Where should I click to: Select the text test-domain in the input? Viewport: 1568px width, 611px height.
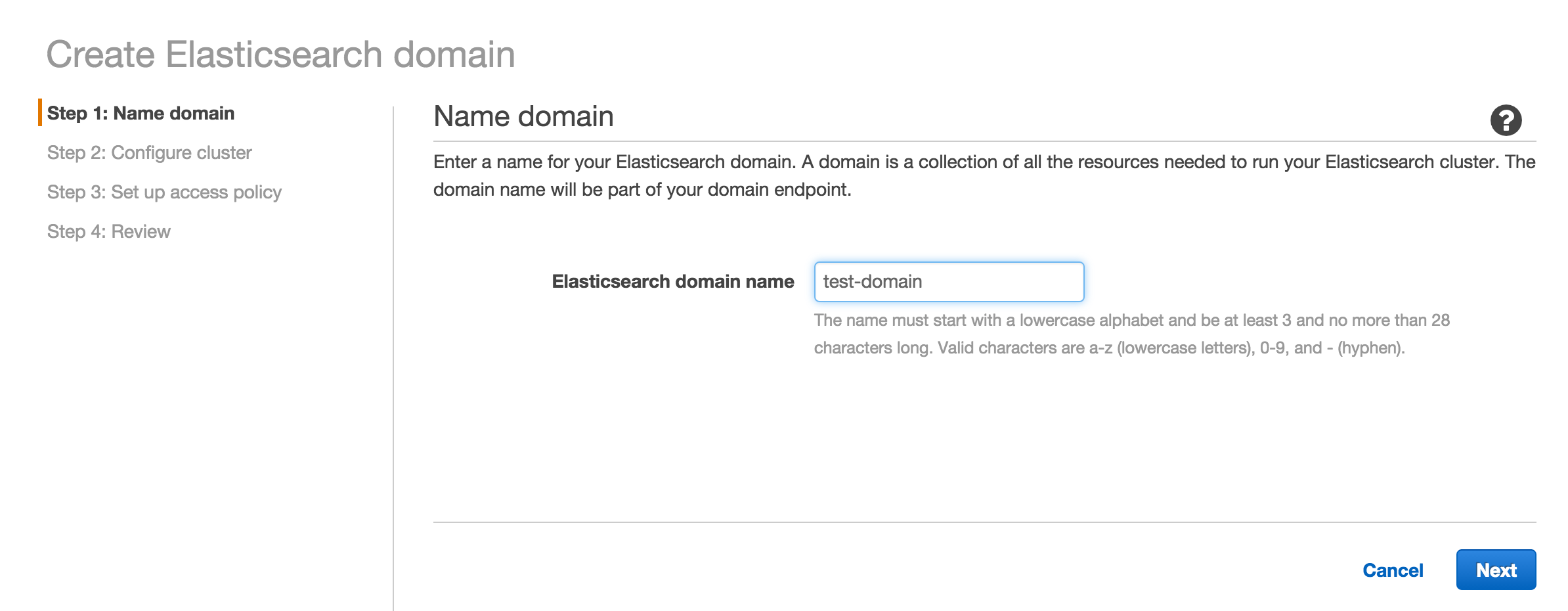(869, 281)
